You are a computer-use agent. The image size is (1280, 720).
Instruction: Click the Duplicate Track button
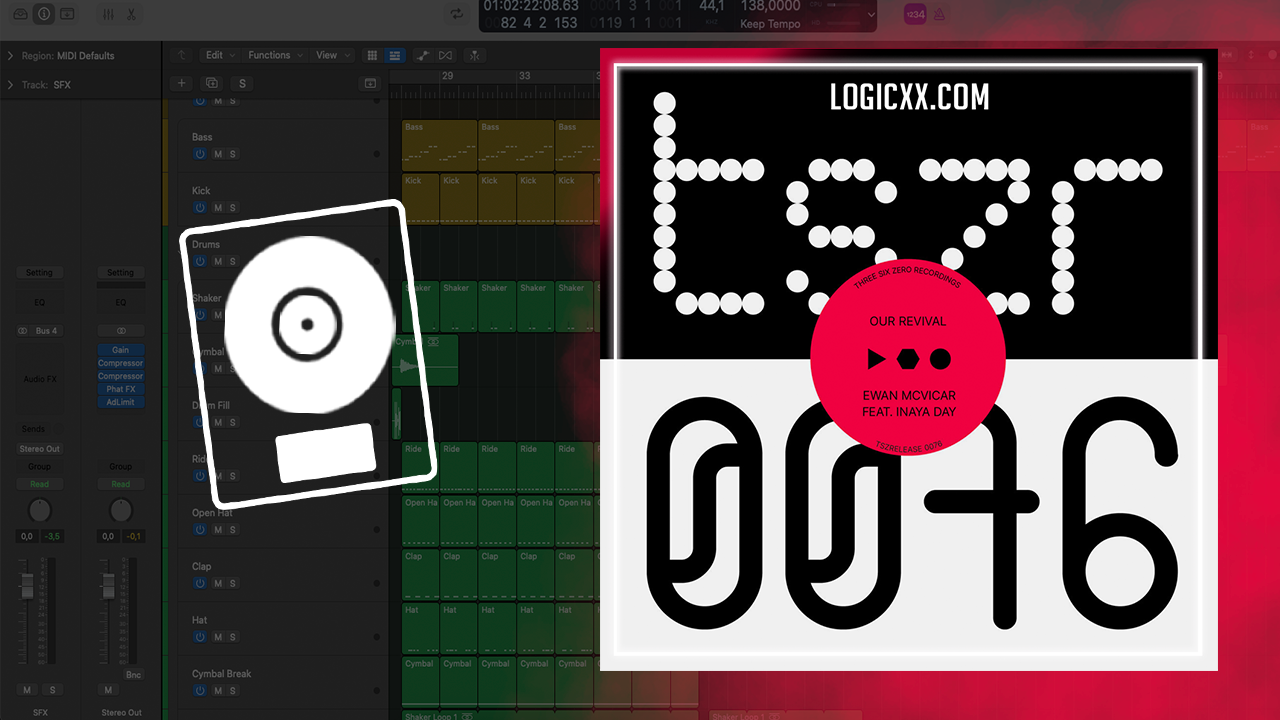coord(211,84)
